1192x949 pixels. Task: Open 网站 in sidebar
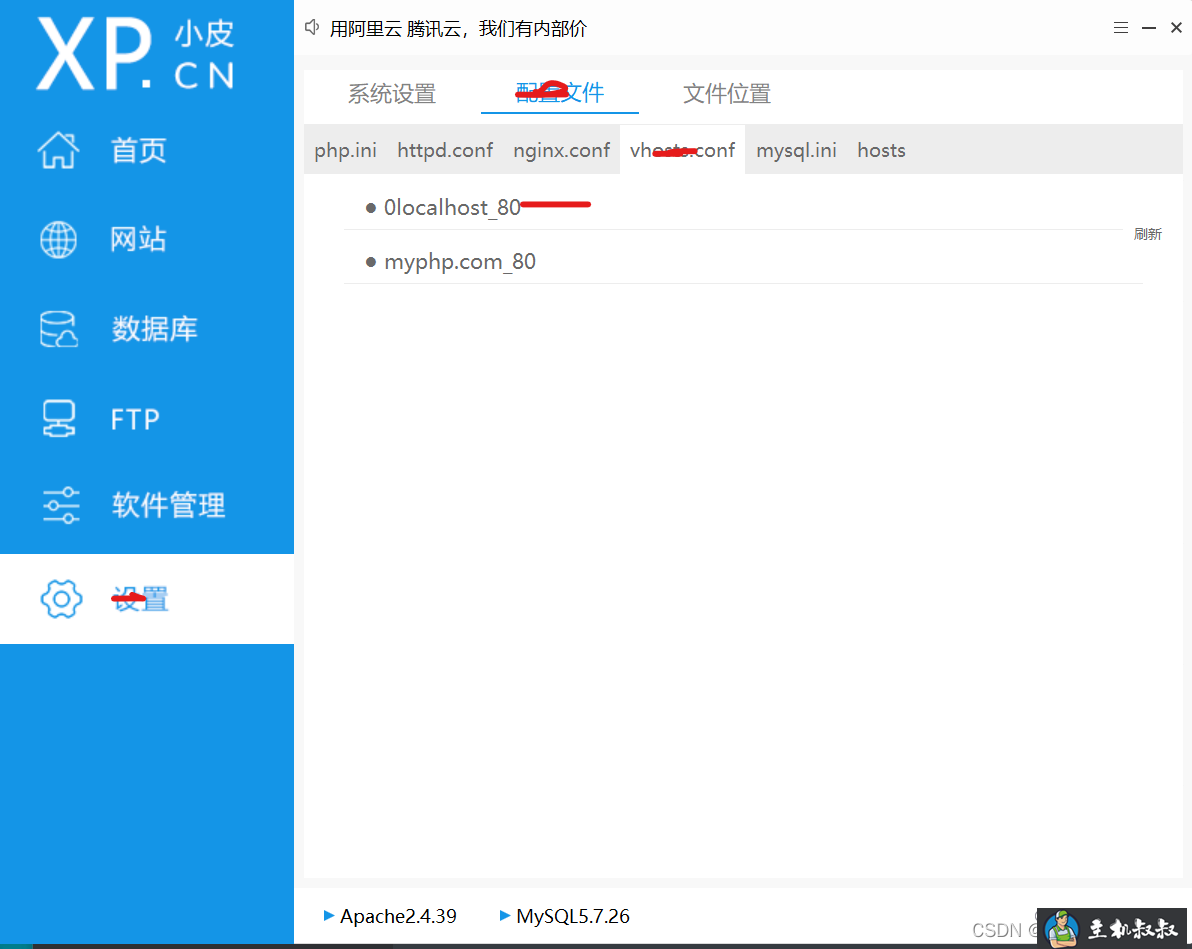[x=138, y=240]
